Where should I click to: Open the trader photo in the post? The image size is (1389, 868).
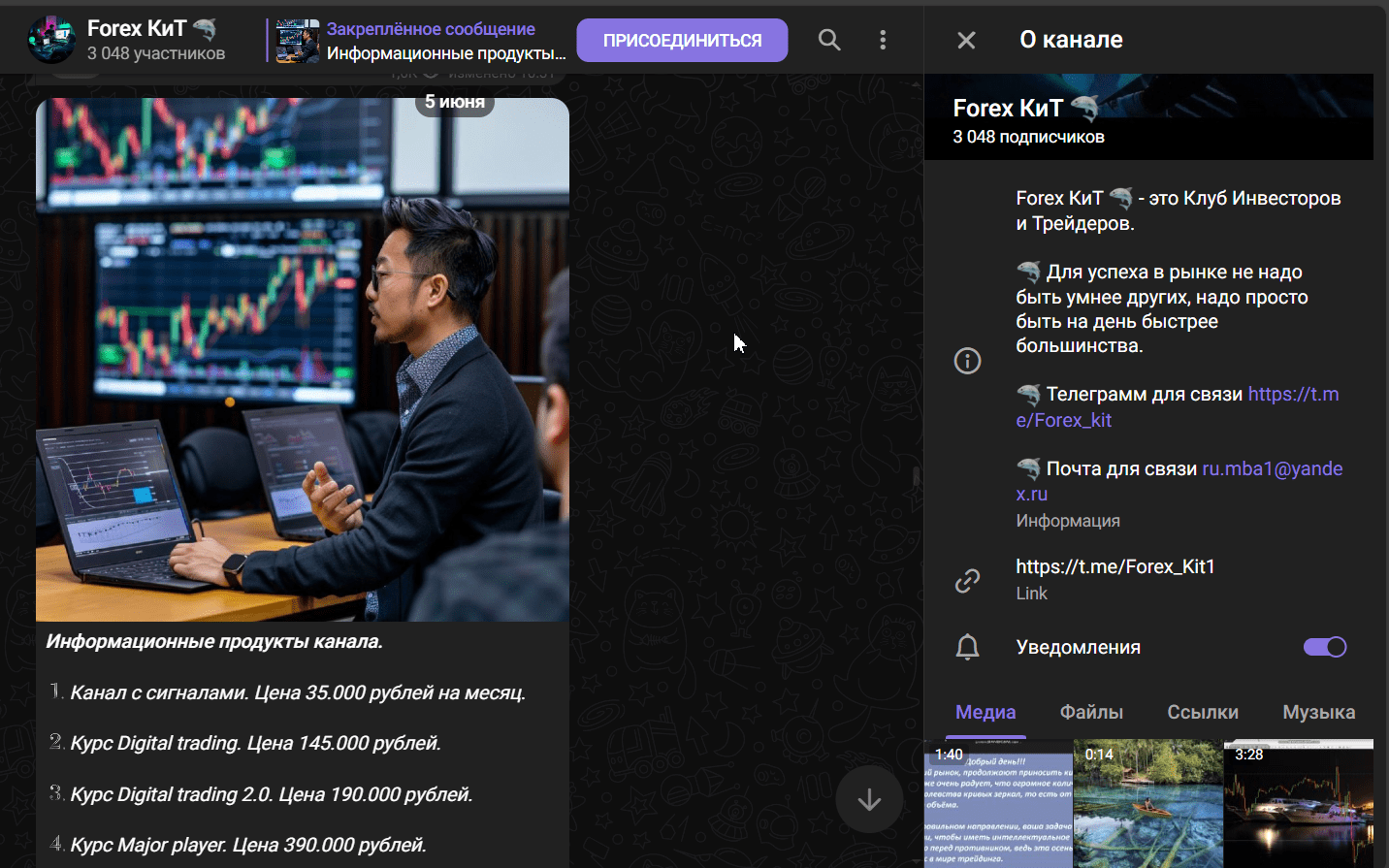coord(303,360)
